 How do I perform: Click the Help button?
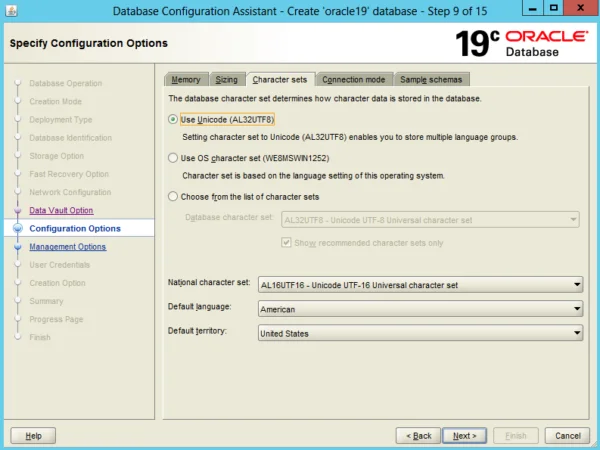[x=33, y=436]
